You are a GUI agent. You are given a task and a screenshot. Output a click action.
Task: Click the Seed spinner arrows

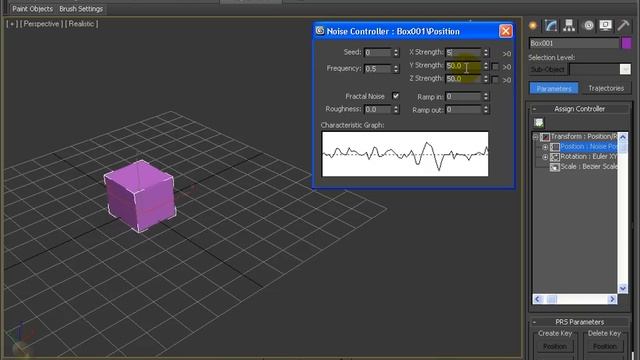(396, 52)
